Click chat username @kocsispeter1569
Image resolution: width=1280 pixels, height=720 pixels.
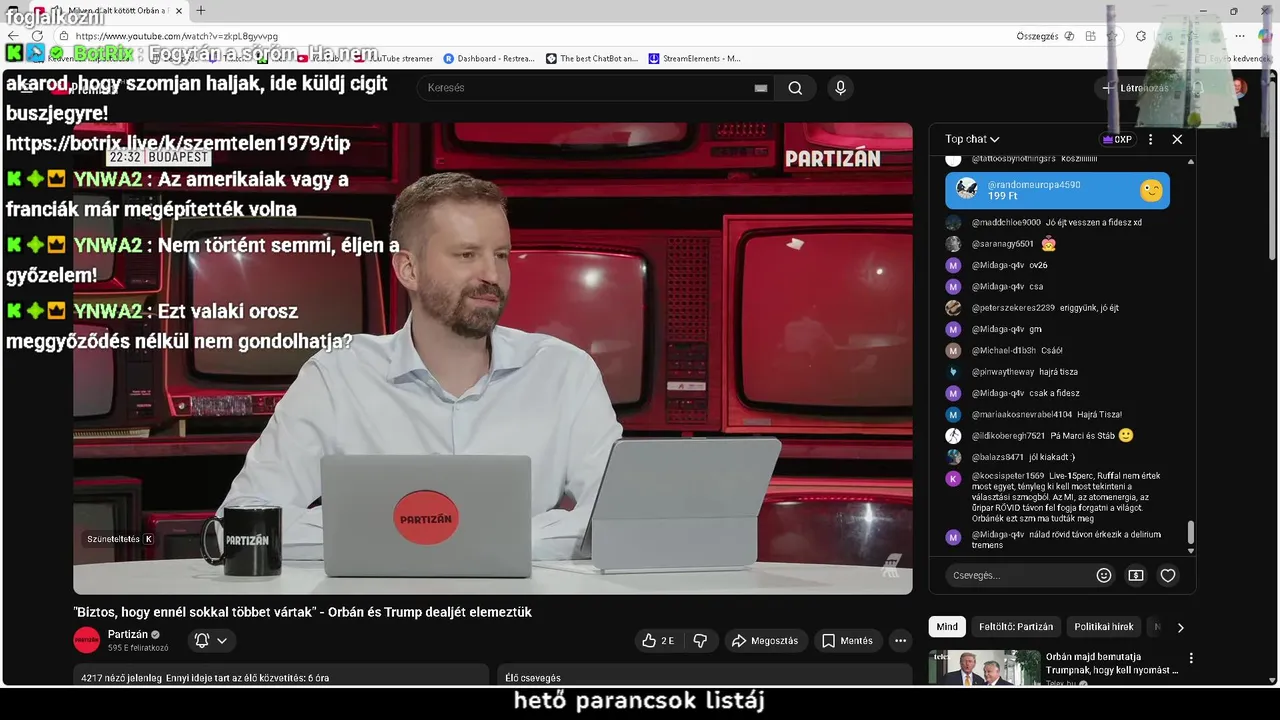[x=1008, y=476]
